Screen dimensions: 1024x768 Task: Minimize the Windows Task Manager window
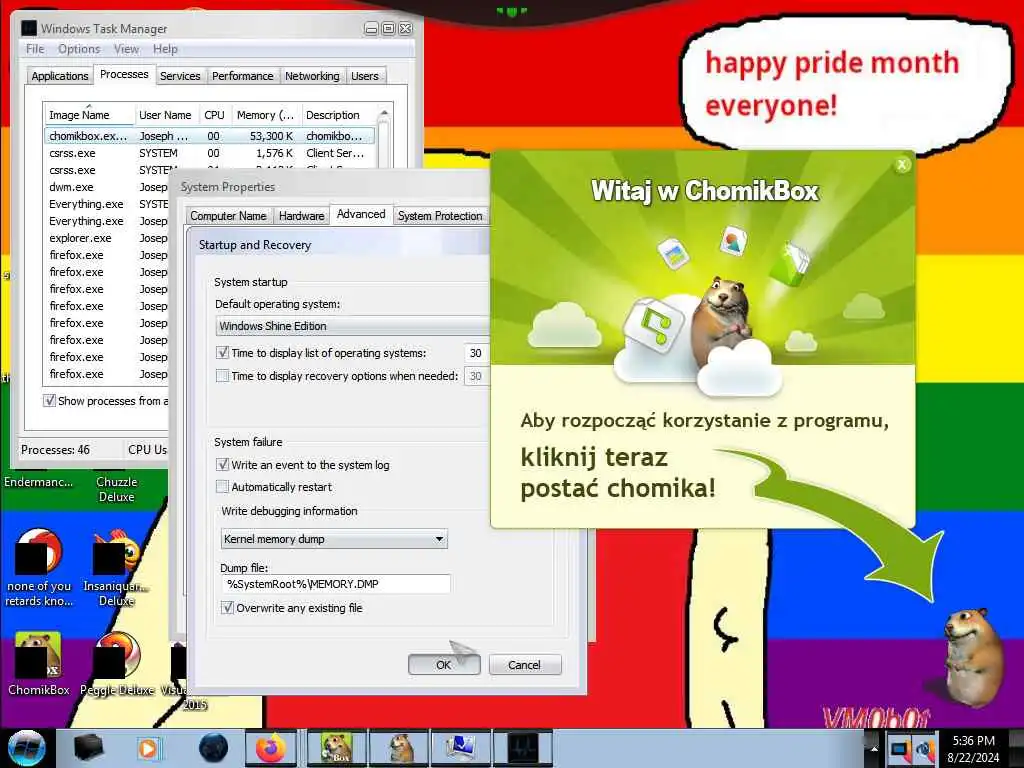pos(371,28)
